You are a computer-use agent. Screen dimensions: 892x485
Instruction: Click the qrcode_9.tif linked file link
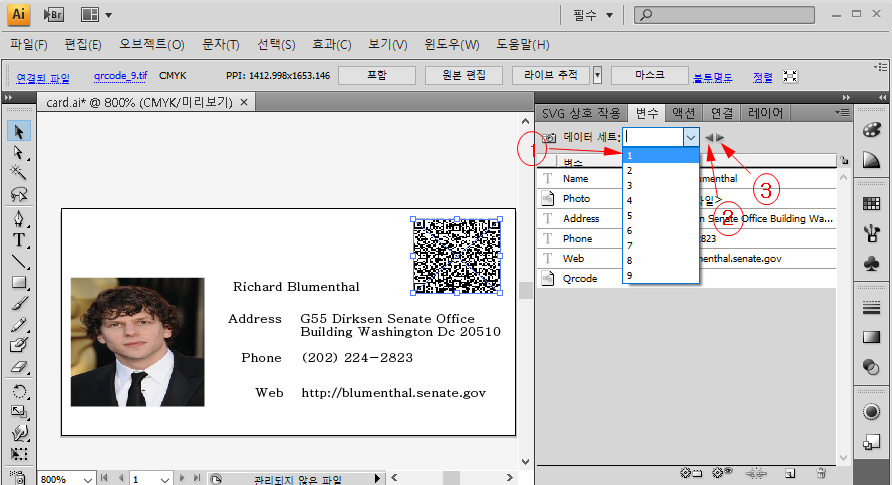coord(118,77)
